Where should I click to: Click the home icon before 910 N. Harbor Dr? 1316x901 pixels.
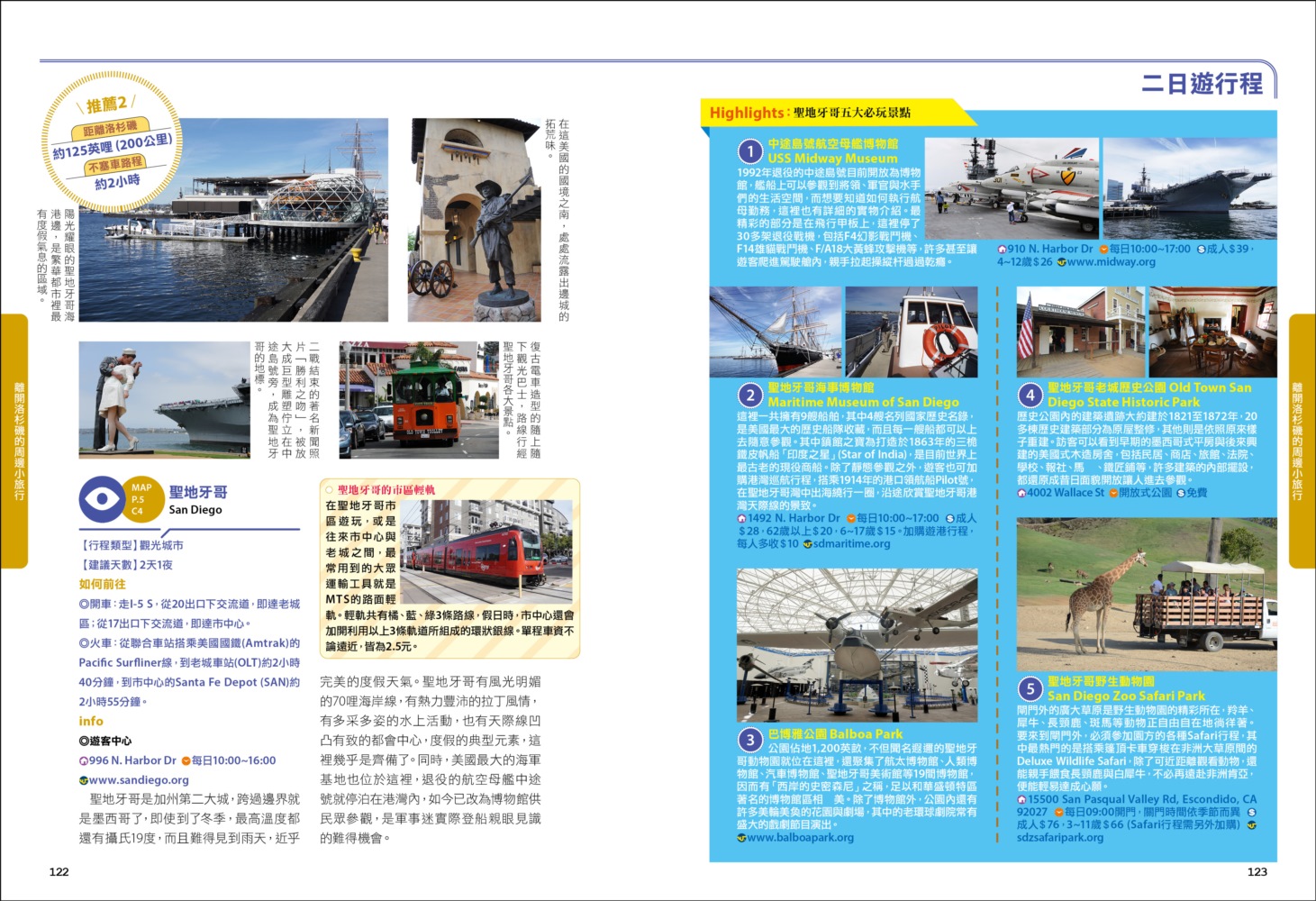(1002, 250)
